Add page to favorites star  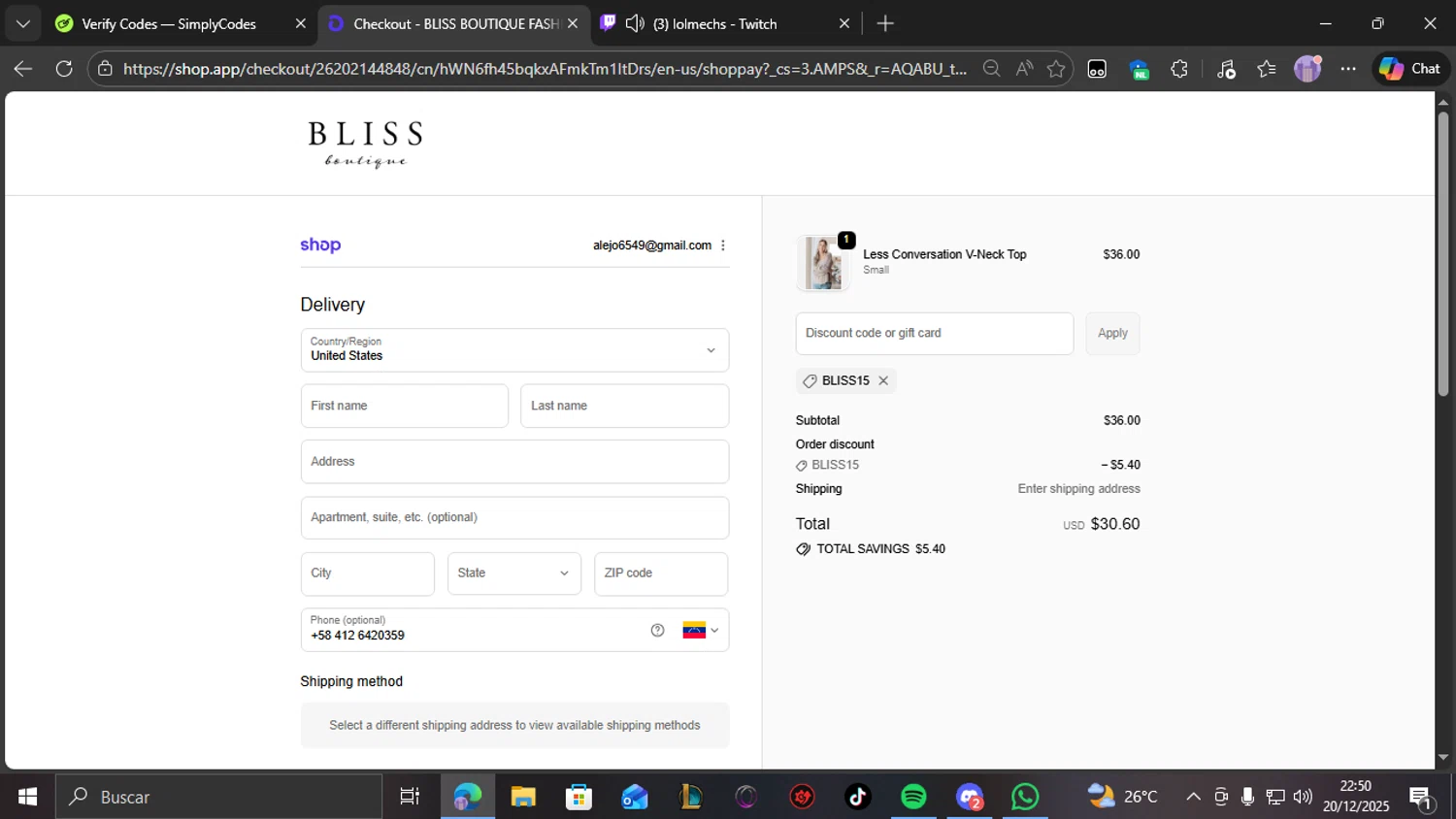(1056, 69)
